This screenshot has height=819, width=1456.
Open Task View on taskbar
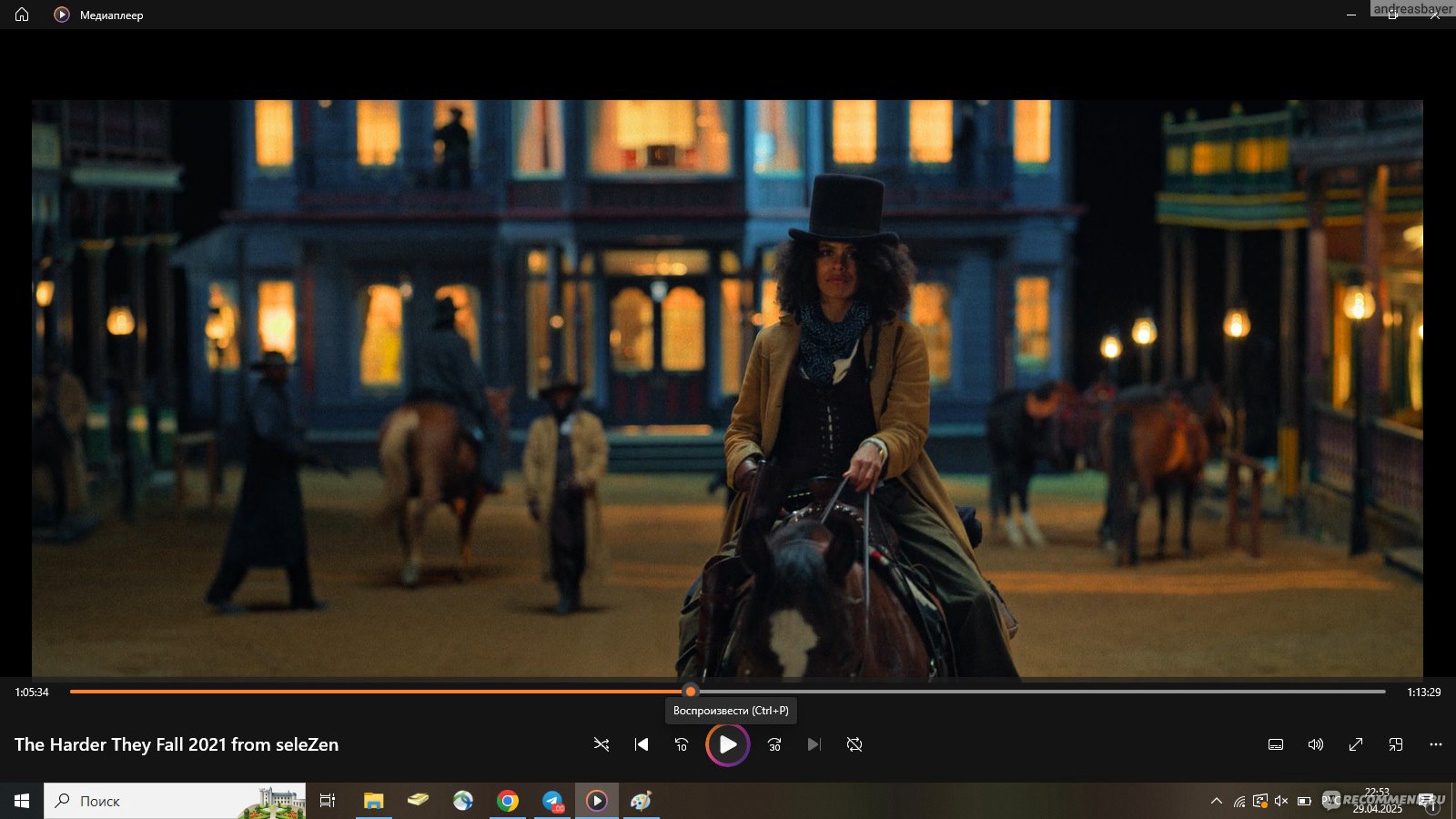328,801
